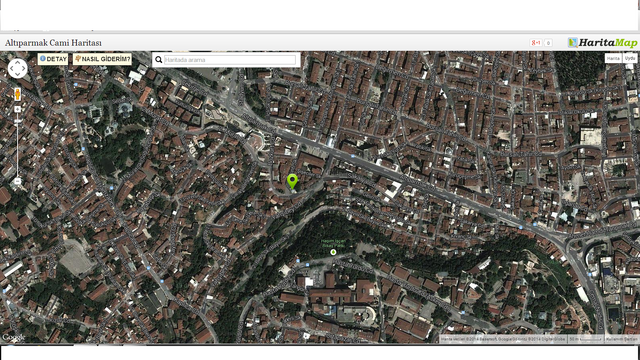Screen dimensions: 640x360
Task: Click the NASIL GİDERİM? directions button
Action: [102, 59]
